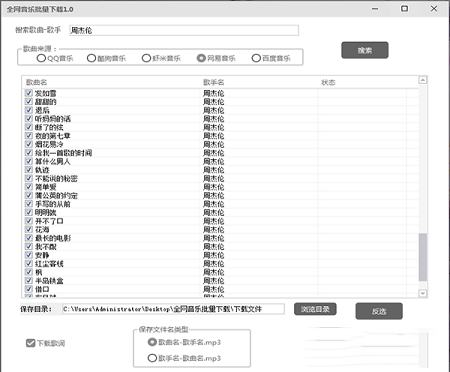Select the song name 红尘客栈

[x=49, y=264]
